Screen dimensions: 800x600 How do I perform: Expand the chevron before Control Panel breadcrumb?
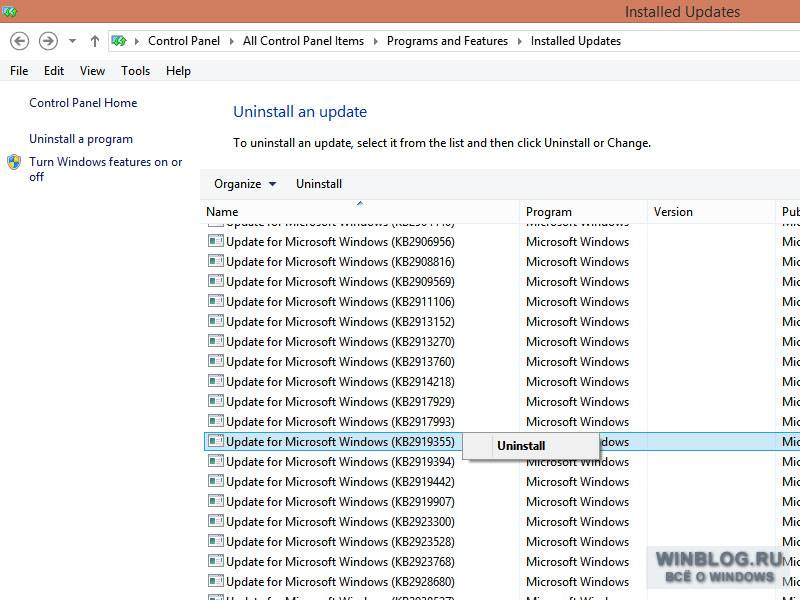tap(137, 41)
